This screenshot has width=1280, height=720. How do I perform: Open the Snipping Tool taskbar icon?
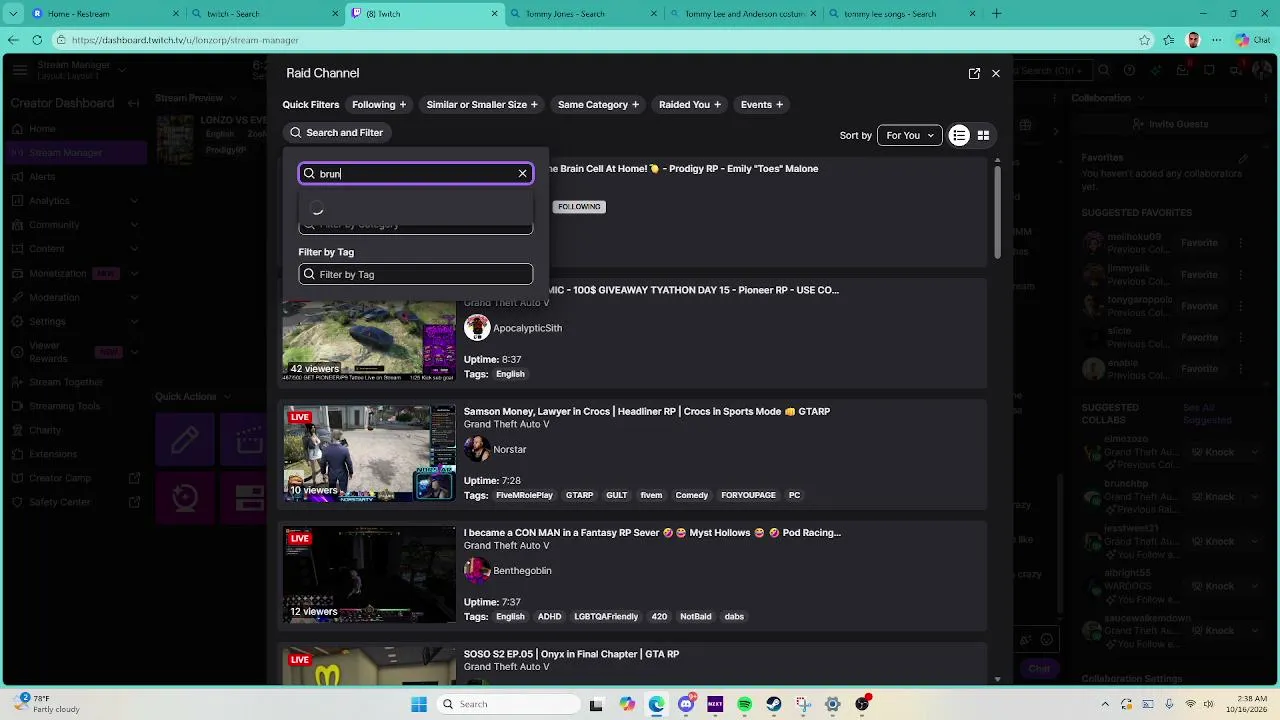803,704
